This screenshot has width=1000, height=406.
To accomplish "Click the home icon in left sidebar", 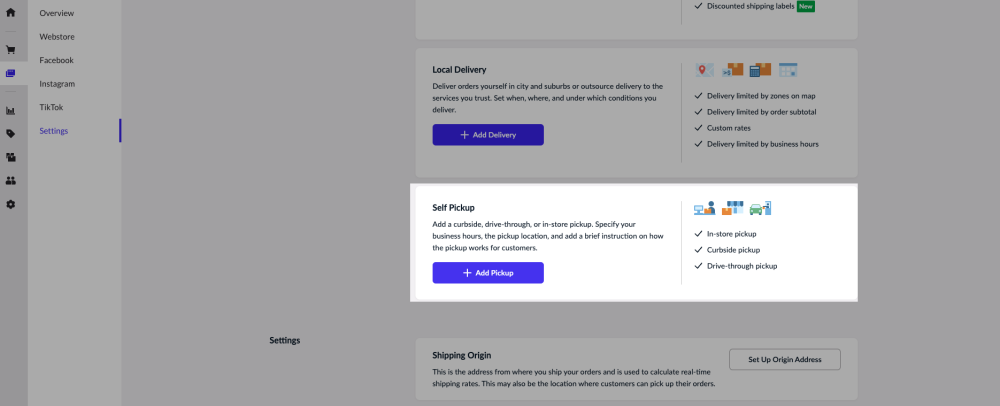I will pos(10,12).
